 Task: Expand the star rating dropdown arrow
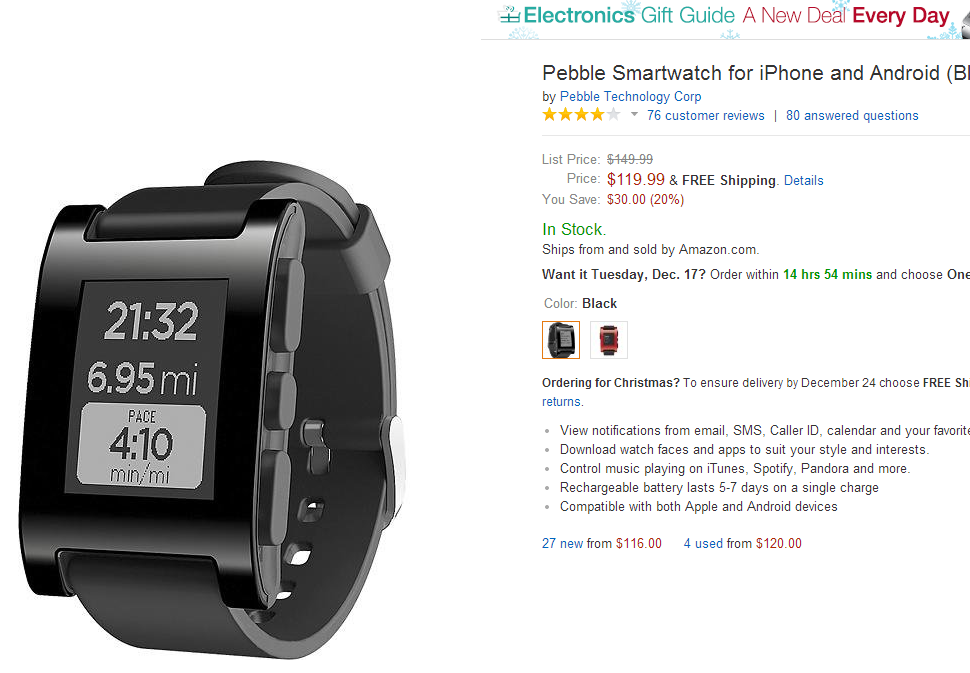pos(634,114)
